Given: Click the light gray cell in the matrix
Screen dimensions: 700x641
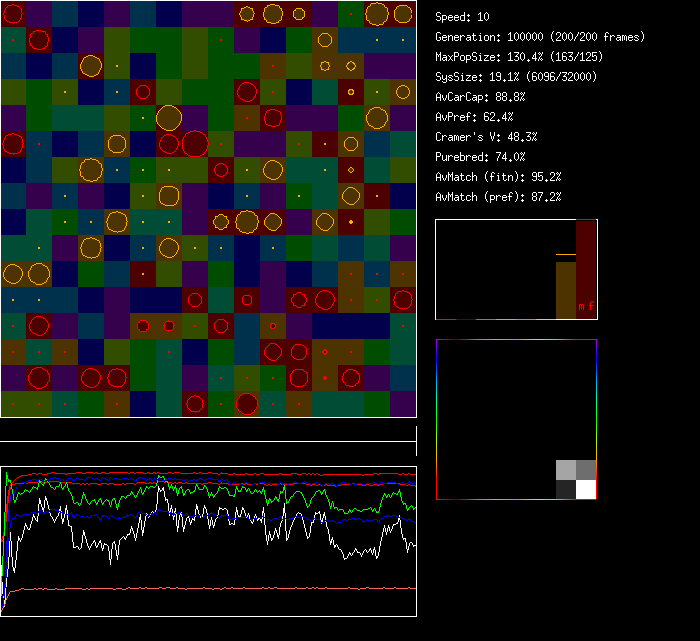Looking at the screenshot, I should (566, 470).
